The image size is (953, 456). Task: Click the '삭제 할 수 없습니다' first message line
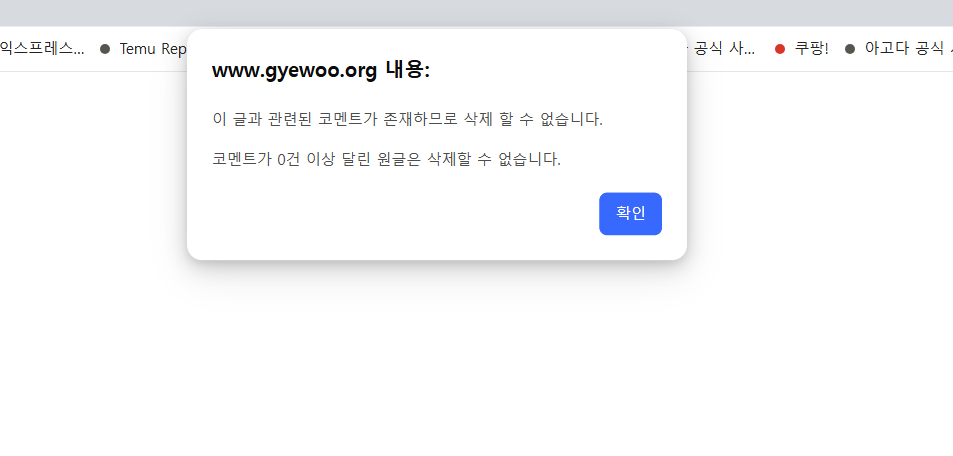point(407,120)
